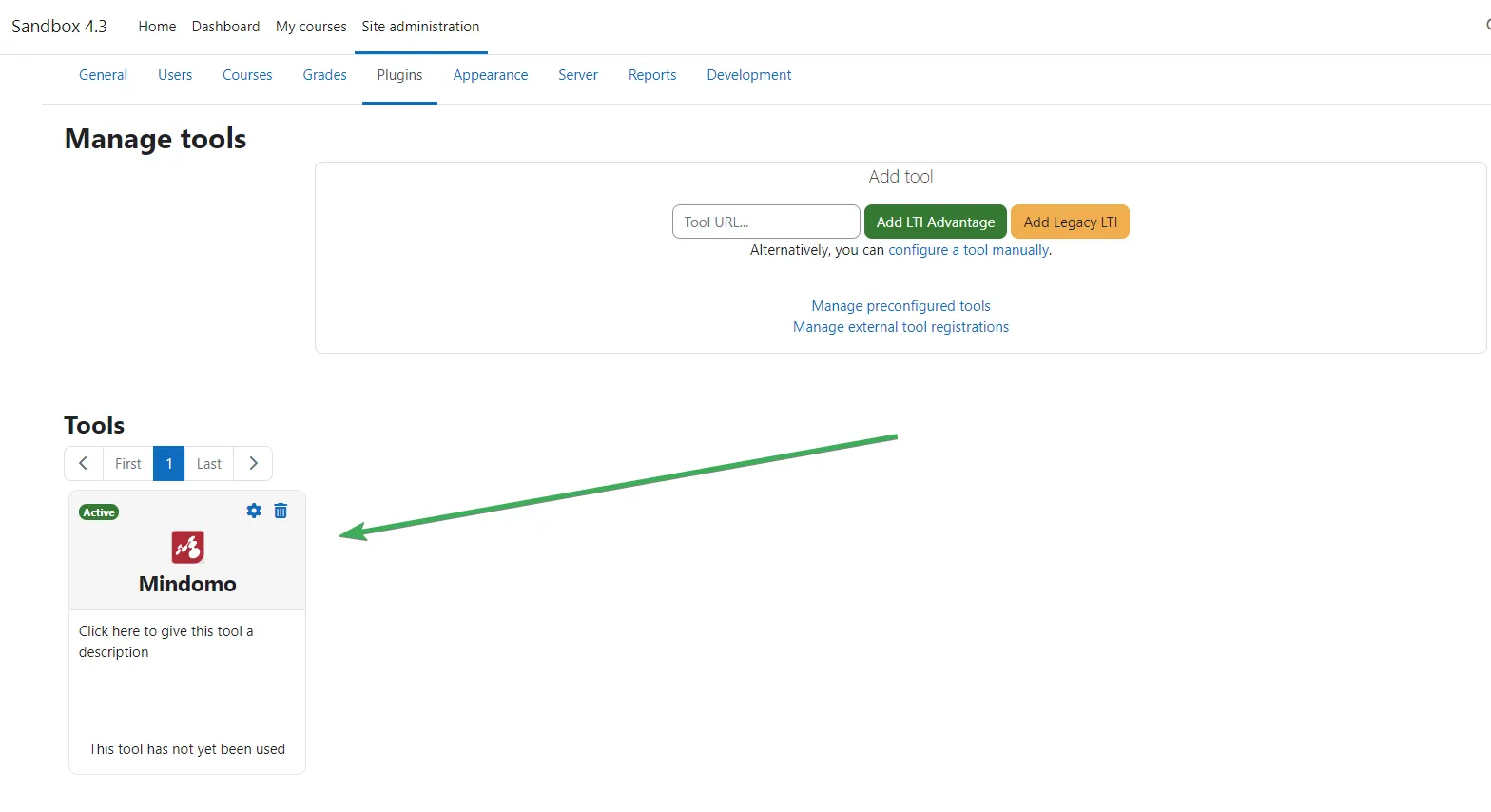Screen dimensions: 1491x812
Task: Open the Reports administration tab
Action: 652,75
